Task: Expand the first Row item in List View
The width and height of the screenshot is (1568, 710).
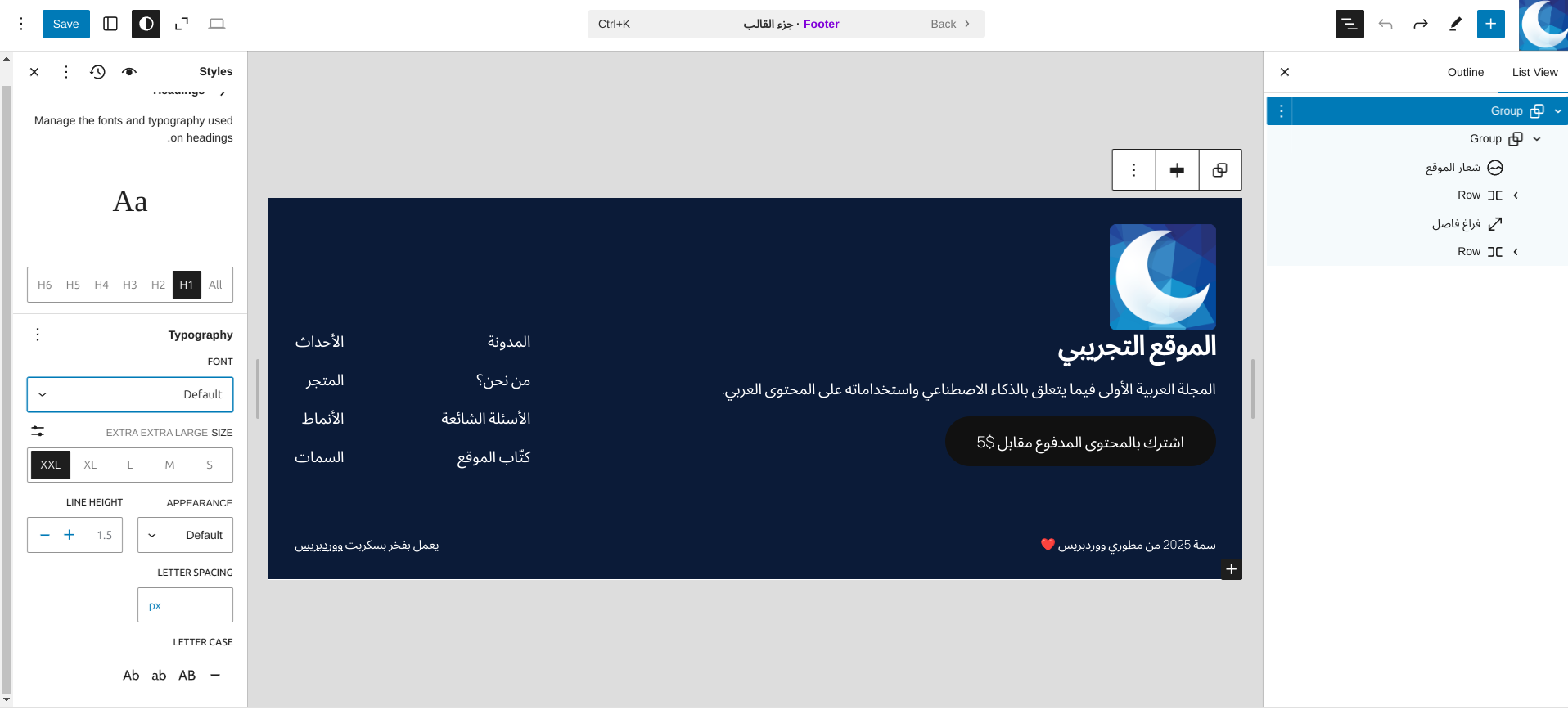Action: [1516, 195]
